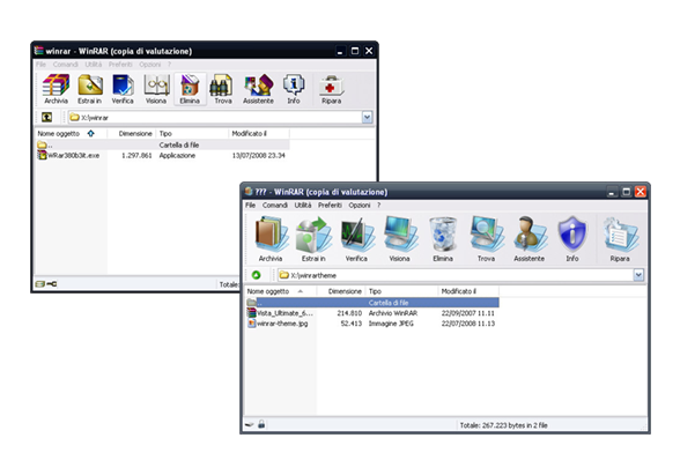Open ? help menu in ??? window

[379, 205]
